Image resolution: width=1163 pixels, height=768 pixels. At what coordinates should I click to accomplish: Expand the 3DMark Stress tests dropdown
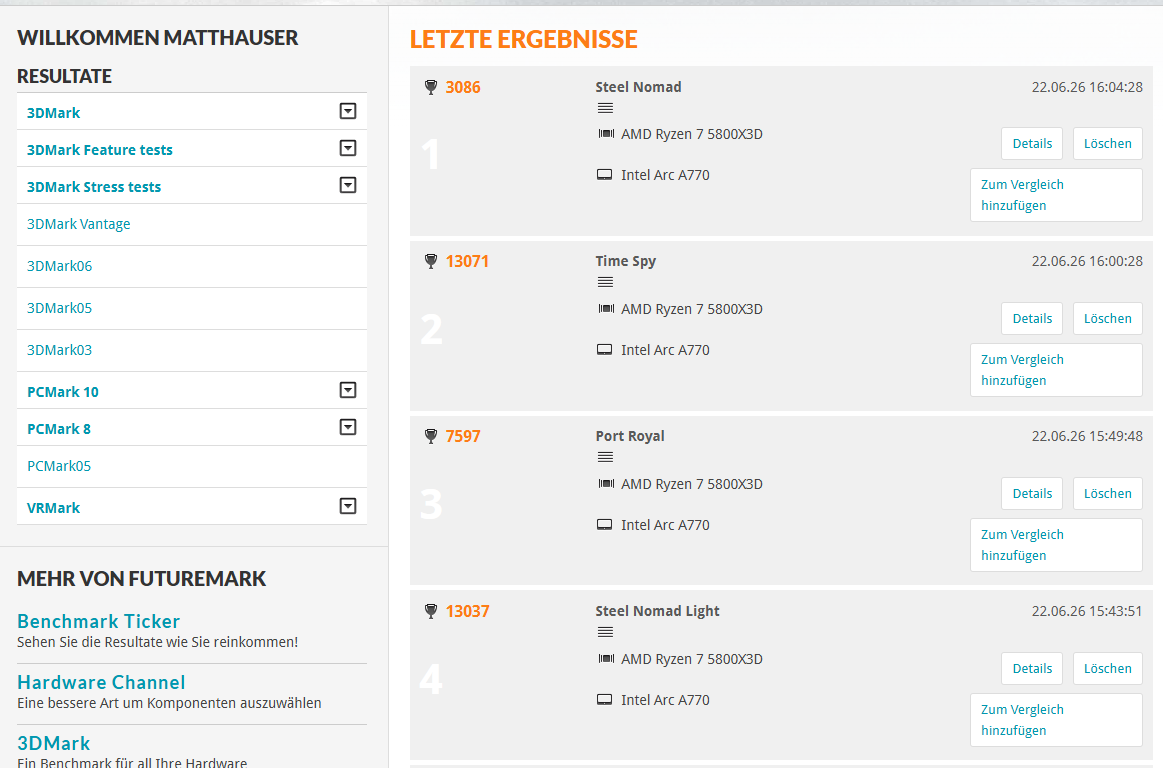pyautogui.click(x=348, y=186)
